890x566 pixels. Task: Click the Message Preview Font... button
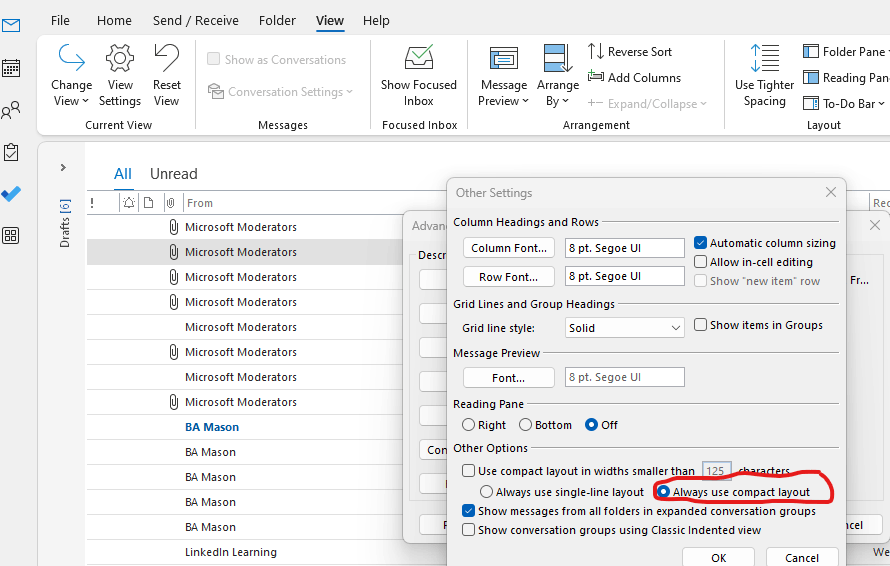point(509,378)
